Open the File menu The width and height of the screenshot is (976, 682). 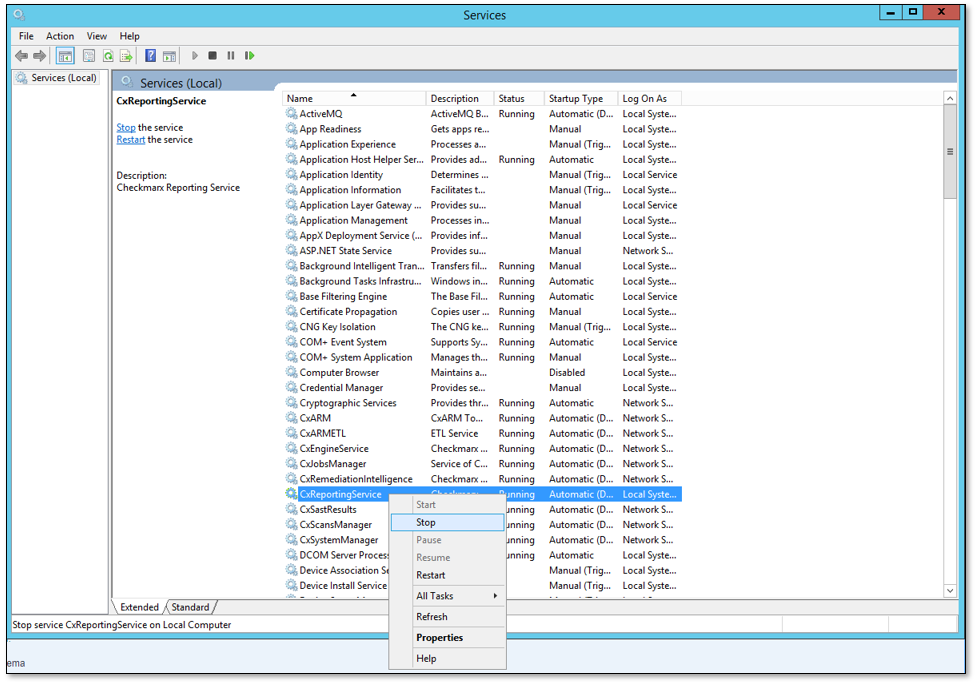coord(26,36)
